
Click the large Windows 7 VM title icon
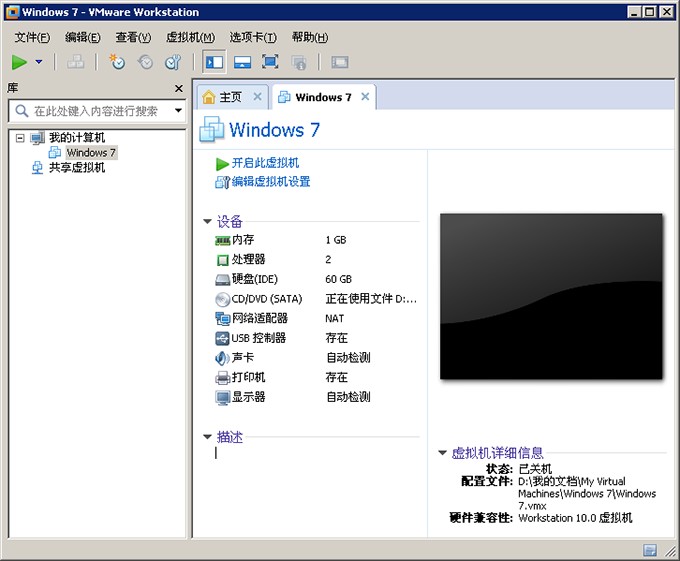(x=212, y=129)
